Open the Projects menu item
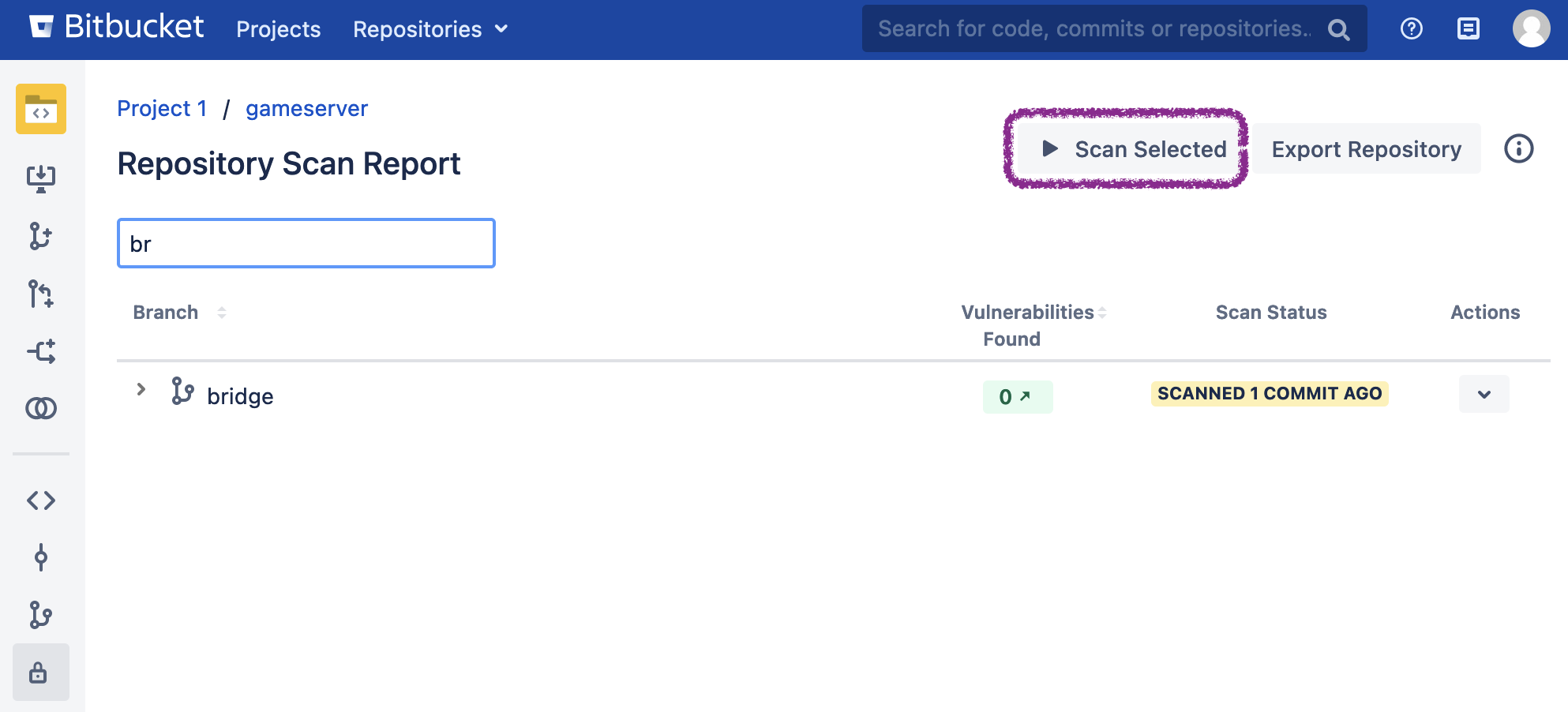Image resolution: width=1568 pixels, height=712 pixels. tap(278, 29)
